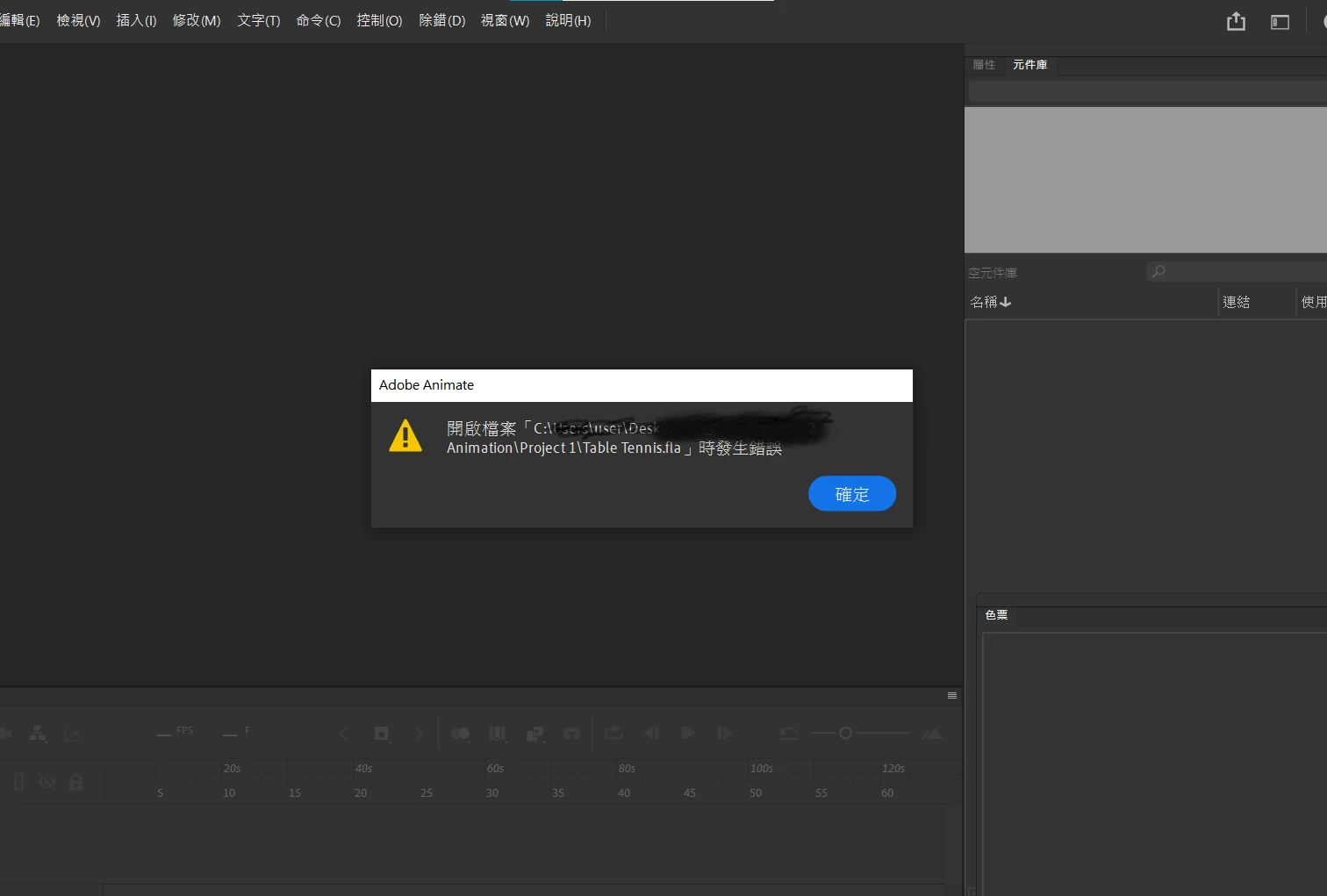Open the 命令(C) menu
This screenshot has width=1327, height=896.
coord(318,20)
